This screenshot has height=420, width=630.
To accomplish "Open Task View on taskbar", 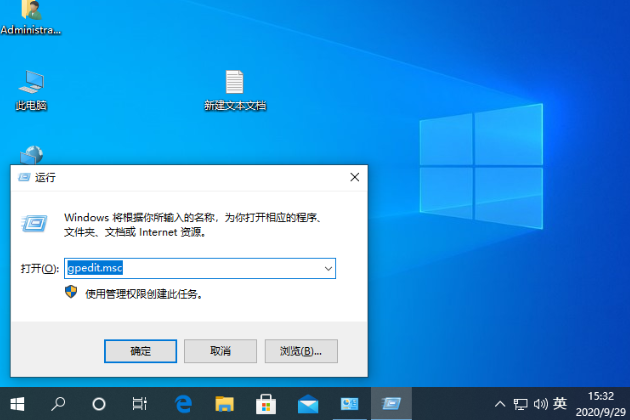I will coord(140,404).
